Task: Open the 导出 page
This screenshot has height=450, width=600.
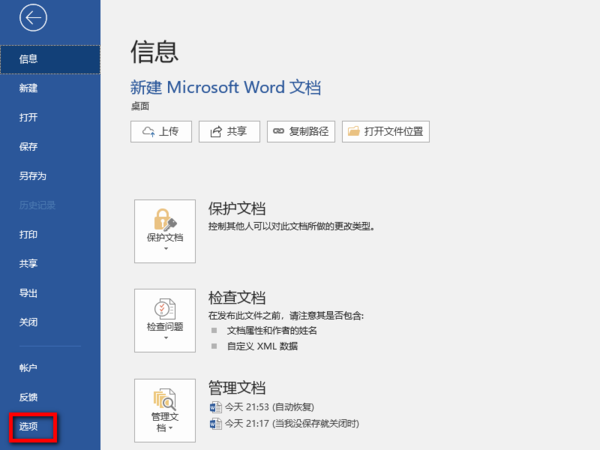Action: pyautogui.click(x=50, y=293)
